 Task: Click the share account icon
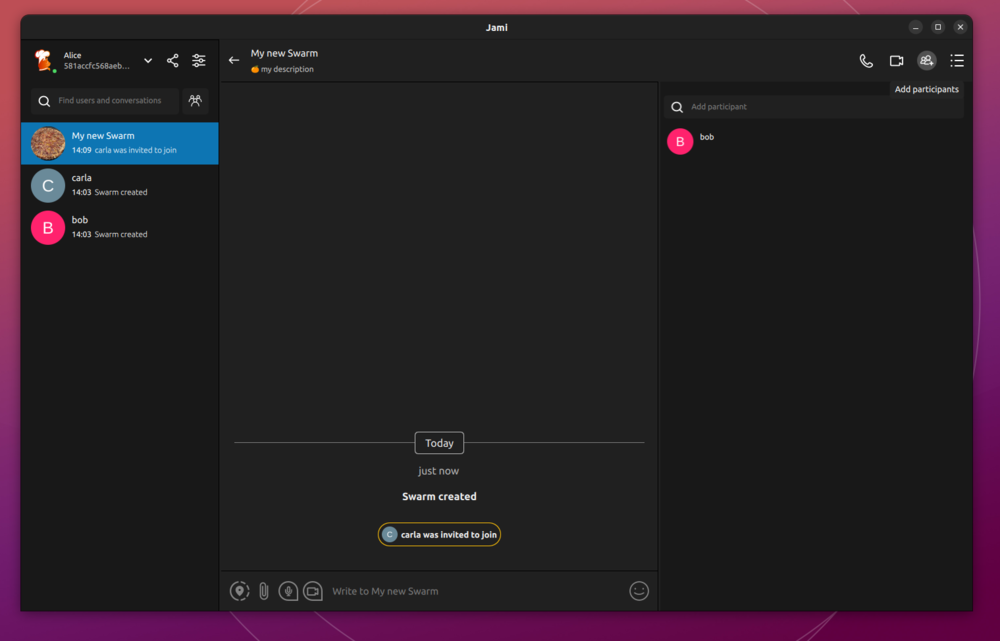173,61
